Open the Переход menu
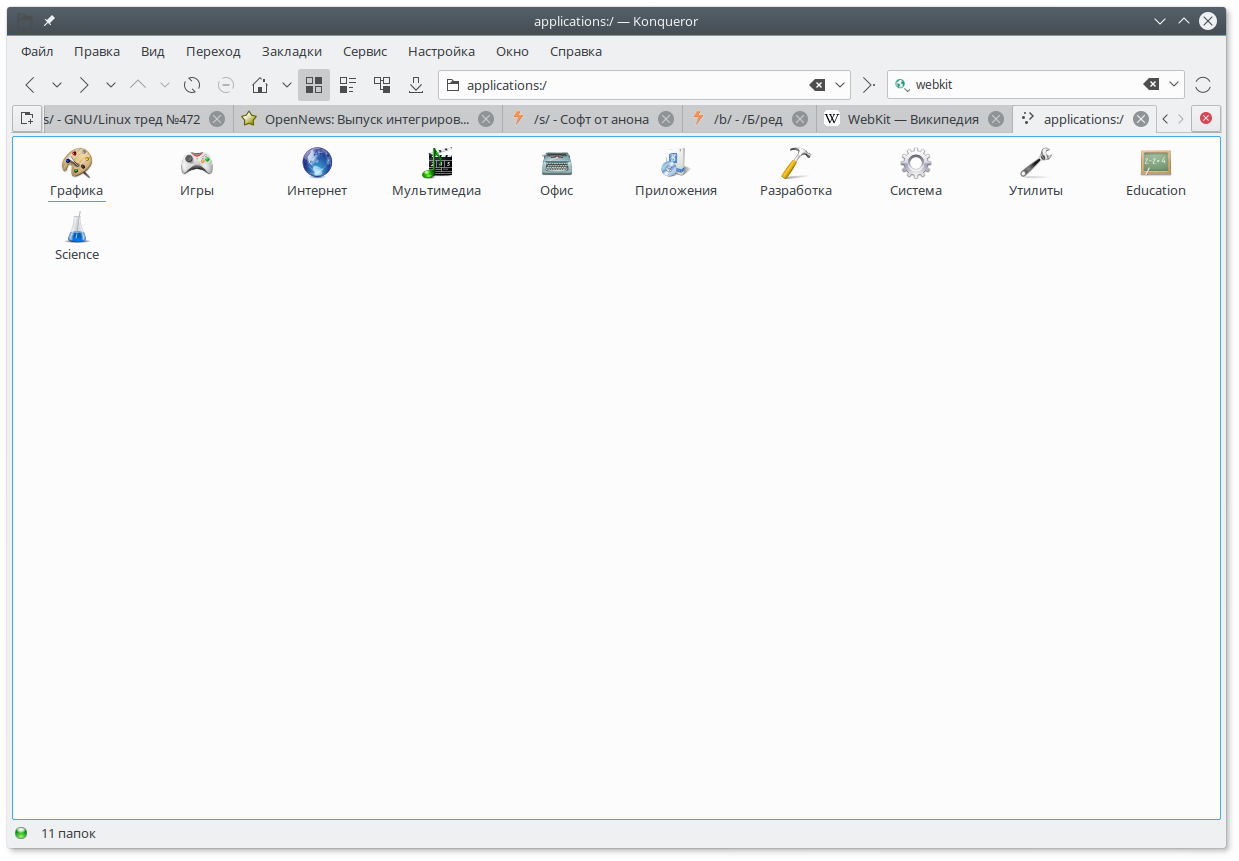This screenshot has height=861, width=1239. click(x=213, y=51)
